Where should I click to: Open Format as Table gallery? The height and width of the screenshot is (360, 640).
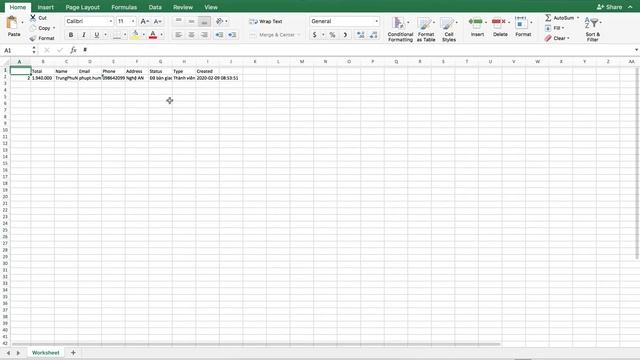pyautogui.click(x=426, y=29)
